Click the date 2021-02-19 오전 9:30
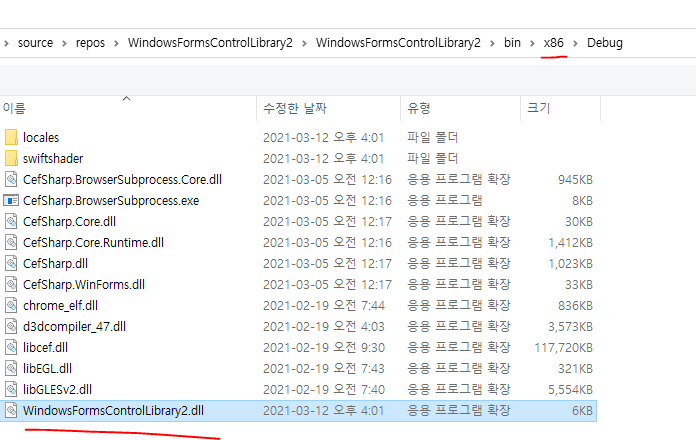Screen dimensions: 696x440 (324, 348)
